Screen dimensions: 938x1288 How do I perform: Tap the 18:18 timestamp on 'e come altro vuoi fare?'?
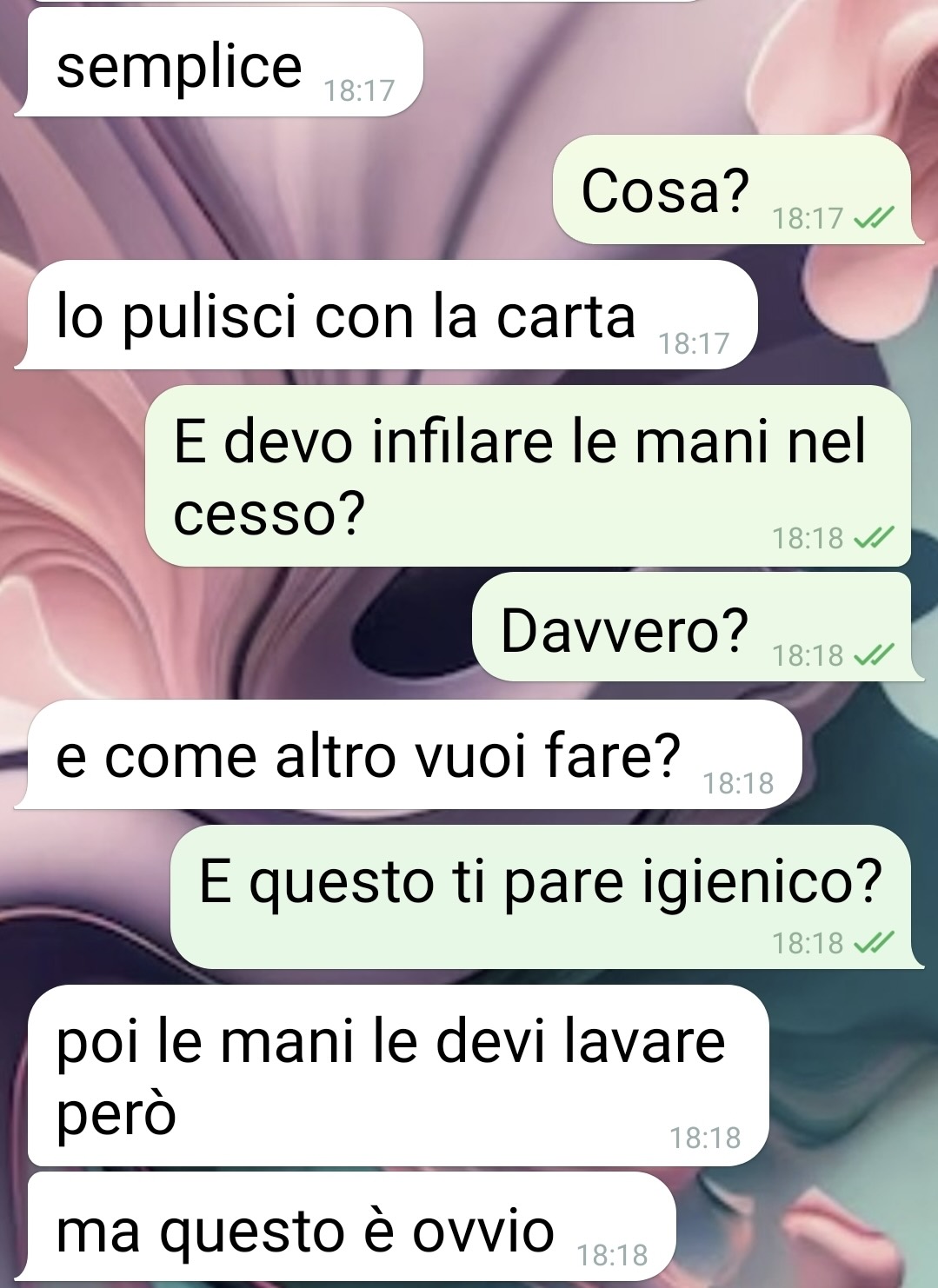coord(738,784)
